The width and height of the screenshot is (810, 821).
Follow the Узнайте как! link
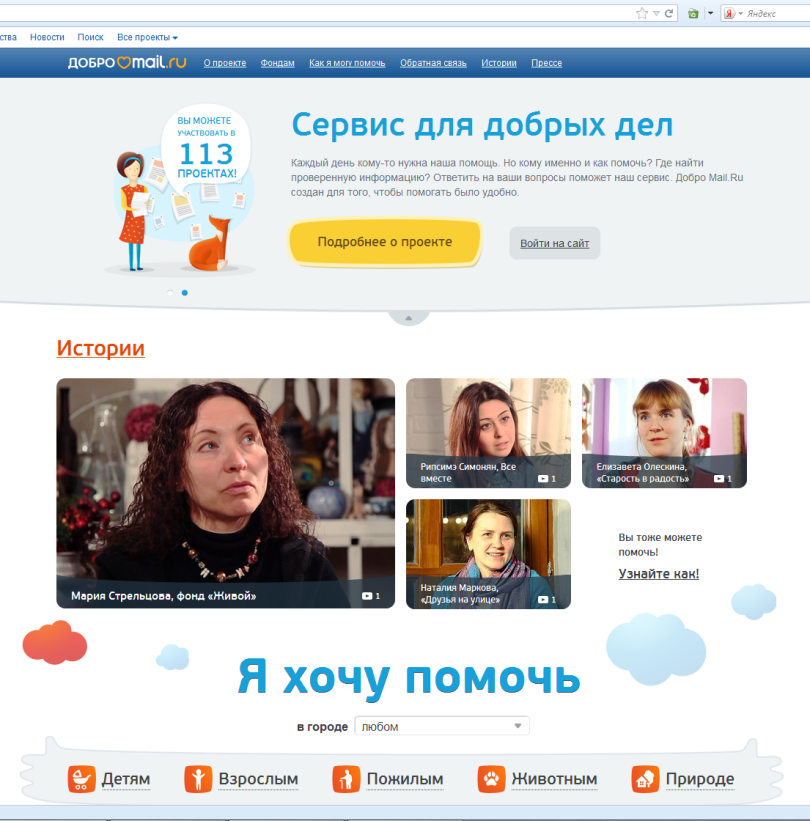pyautogui.click(x=658, y=573)
